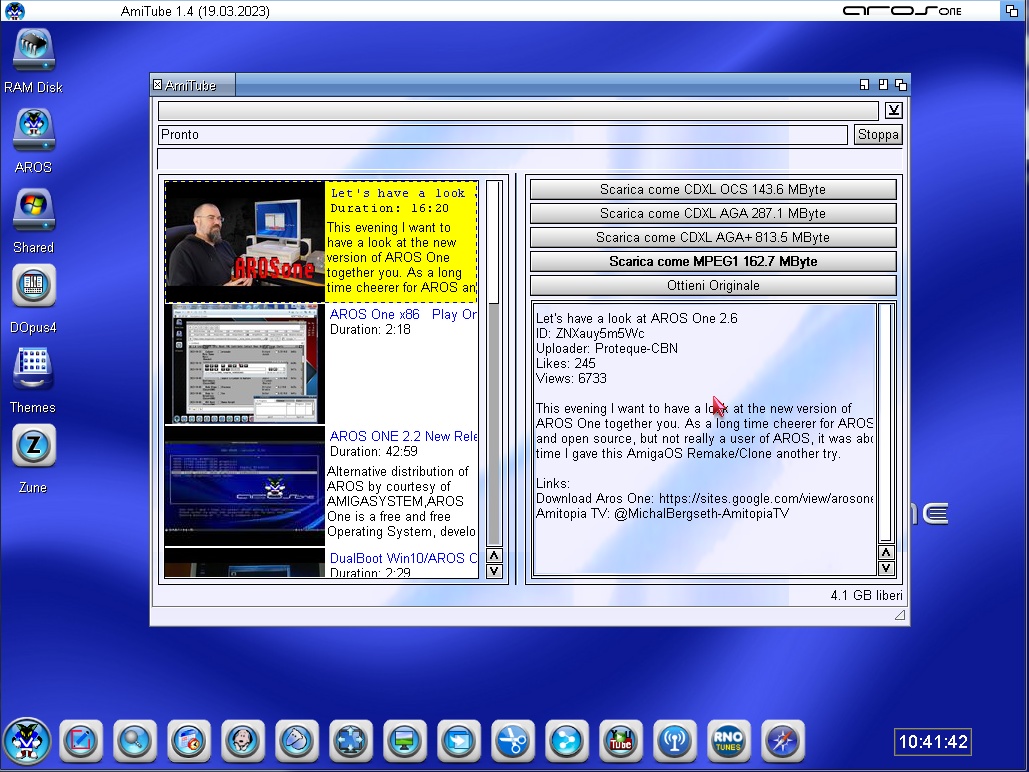
Task: Click the AmiTube window resize gadget
Action: [900, 615]
